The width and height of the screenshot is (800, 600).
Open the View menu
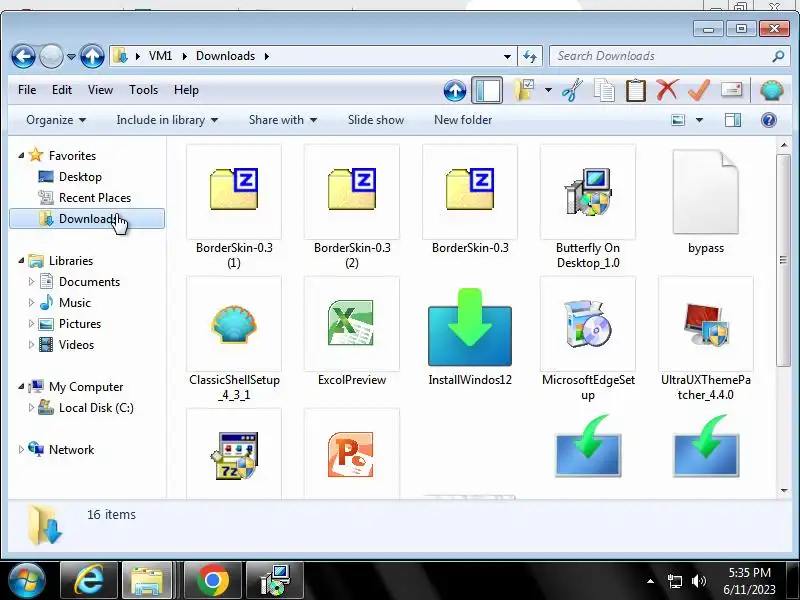click(100, 90)
